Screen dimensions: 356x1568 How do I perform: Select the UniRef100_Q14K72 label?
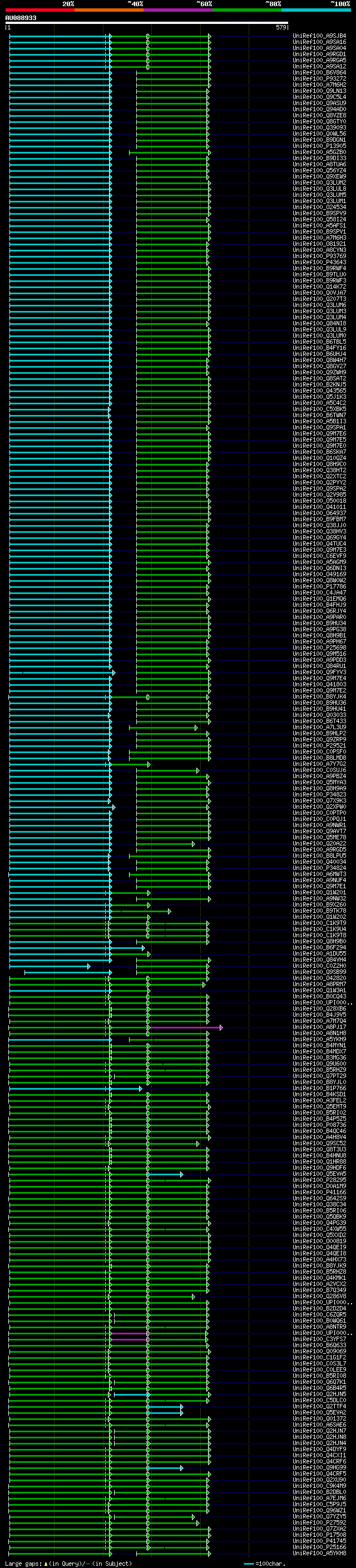[319, 286]
